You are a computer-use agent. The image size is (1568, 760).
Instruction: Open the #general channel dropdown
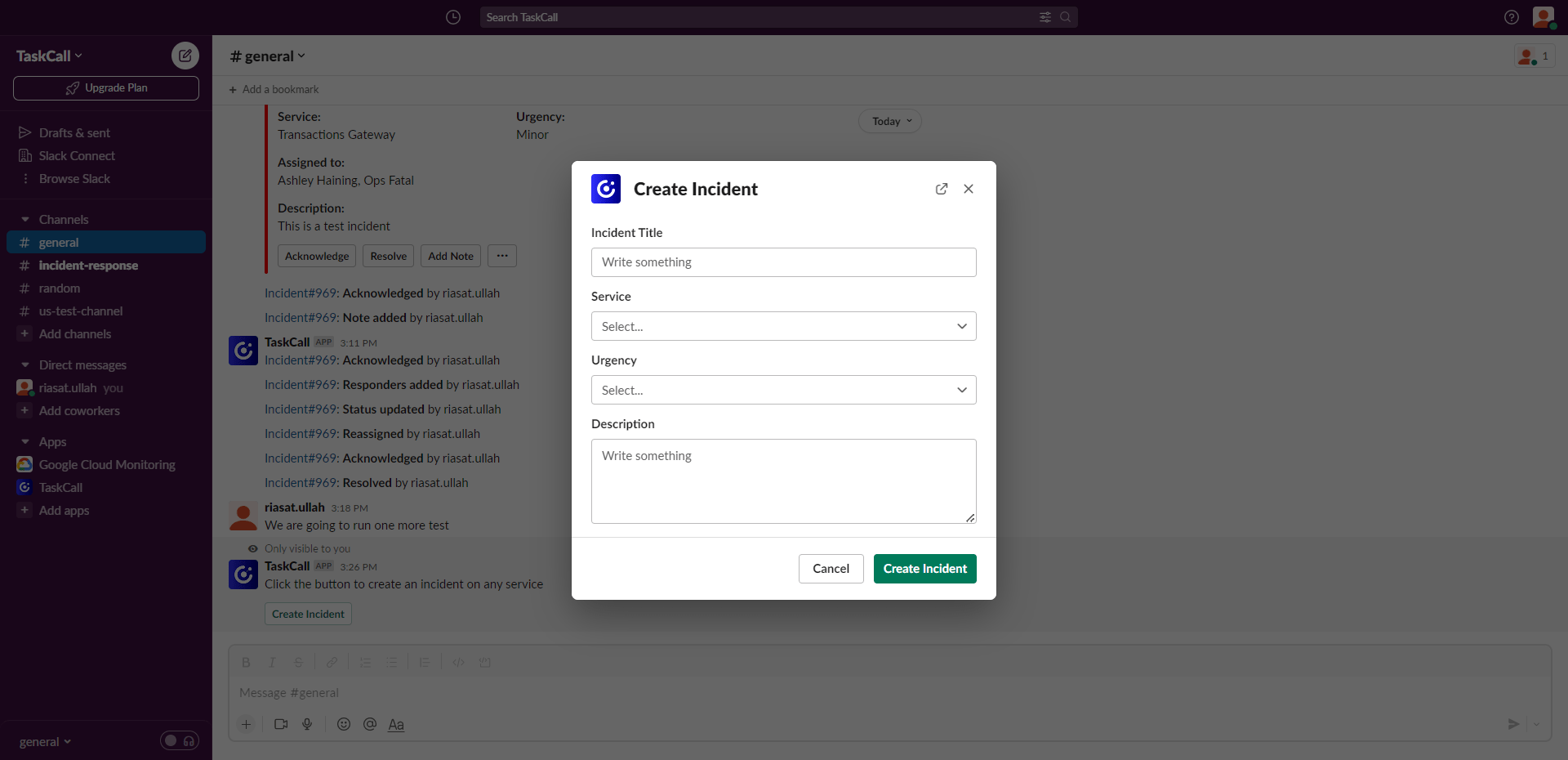click(268, 56)
